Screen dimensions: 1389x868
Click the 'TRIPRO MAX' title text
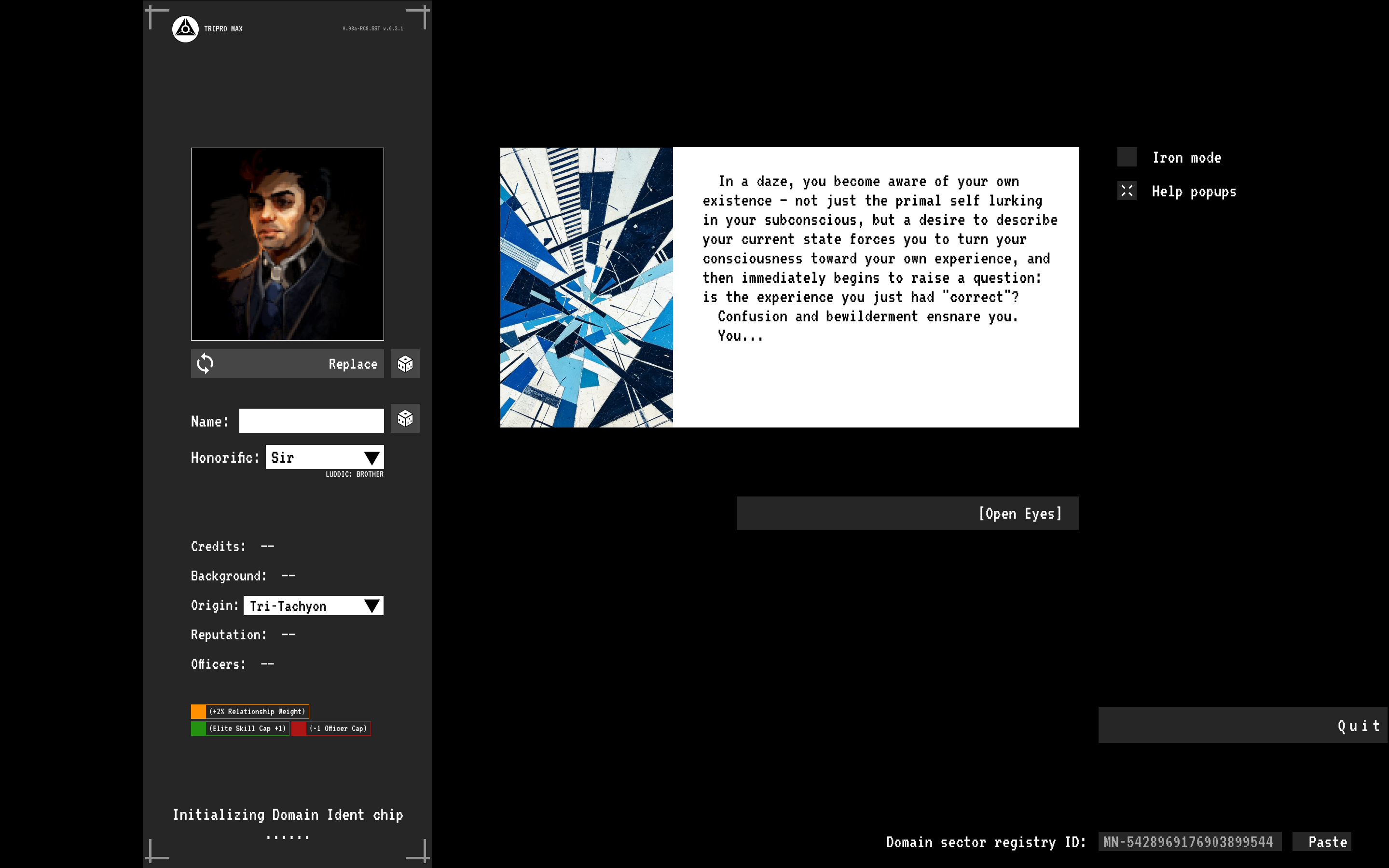click(223, 28)
